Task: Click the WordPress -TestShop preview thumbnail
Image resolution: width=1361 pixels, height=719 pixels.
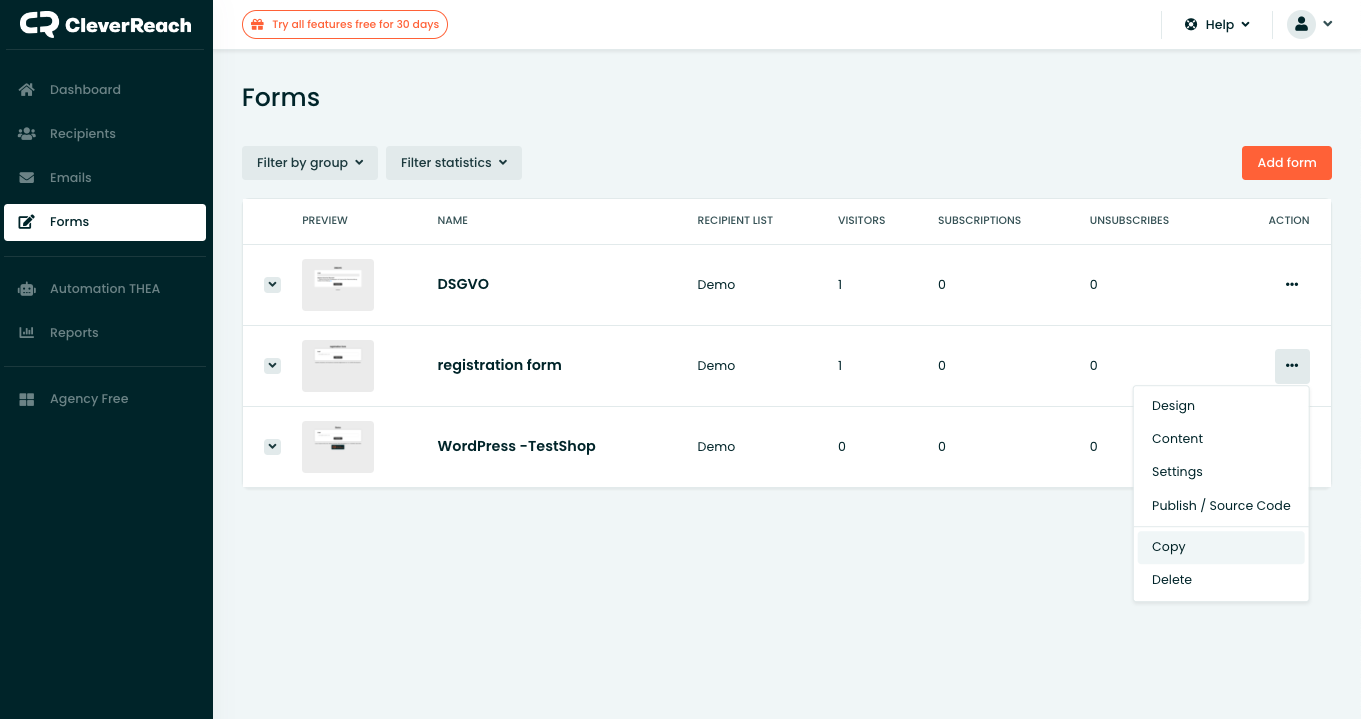Action: click(x=338, y=447)
